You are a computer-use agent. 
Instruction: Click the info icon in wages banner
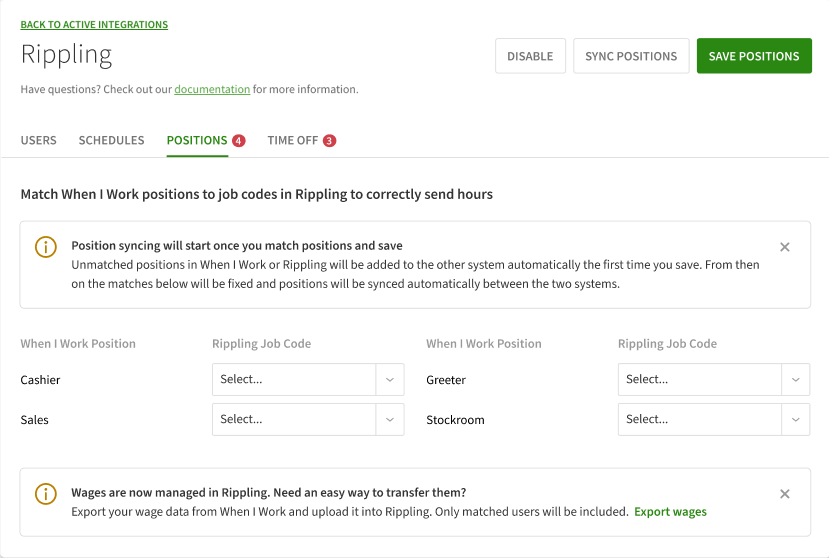46,494
